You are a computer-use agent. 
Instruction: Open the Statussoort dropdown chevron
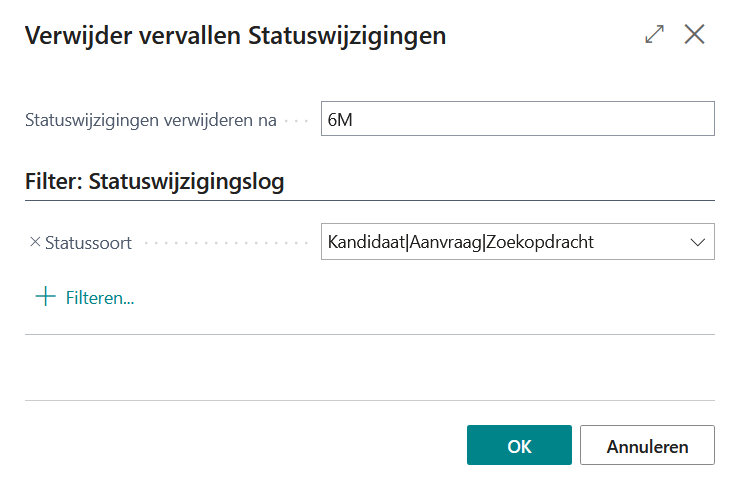click(696, 242)
